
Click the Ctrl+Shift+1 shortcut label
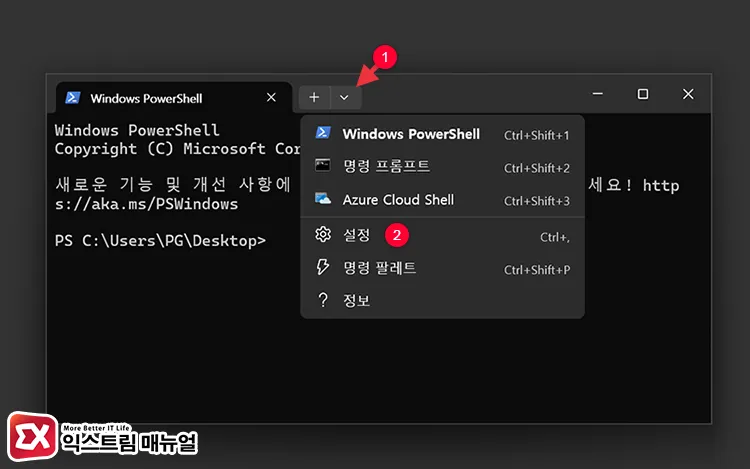click(x=537, y=135)
